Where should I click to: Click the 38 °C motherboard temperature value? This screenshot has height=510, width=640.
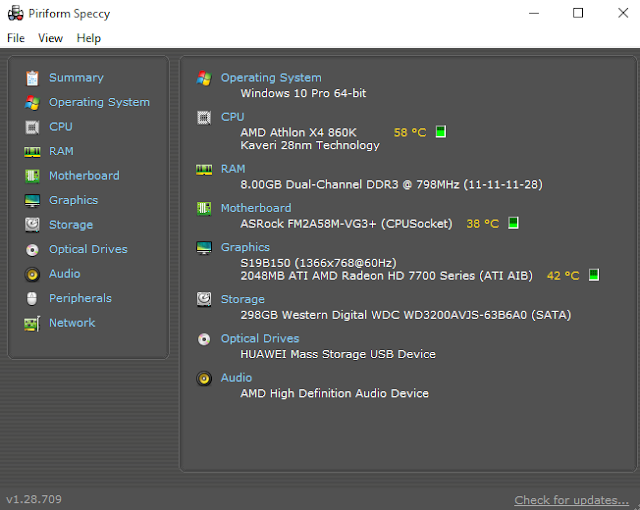tap(482, 224)
